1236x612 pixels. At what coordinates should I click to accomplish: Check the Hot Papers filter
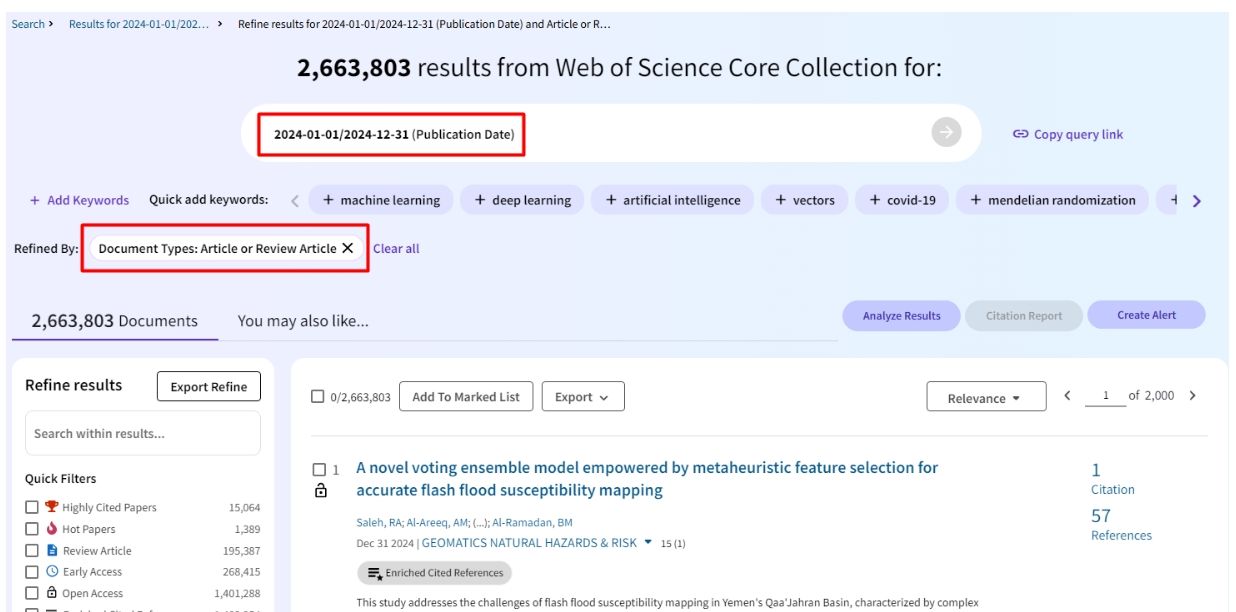32,529
